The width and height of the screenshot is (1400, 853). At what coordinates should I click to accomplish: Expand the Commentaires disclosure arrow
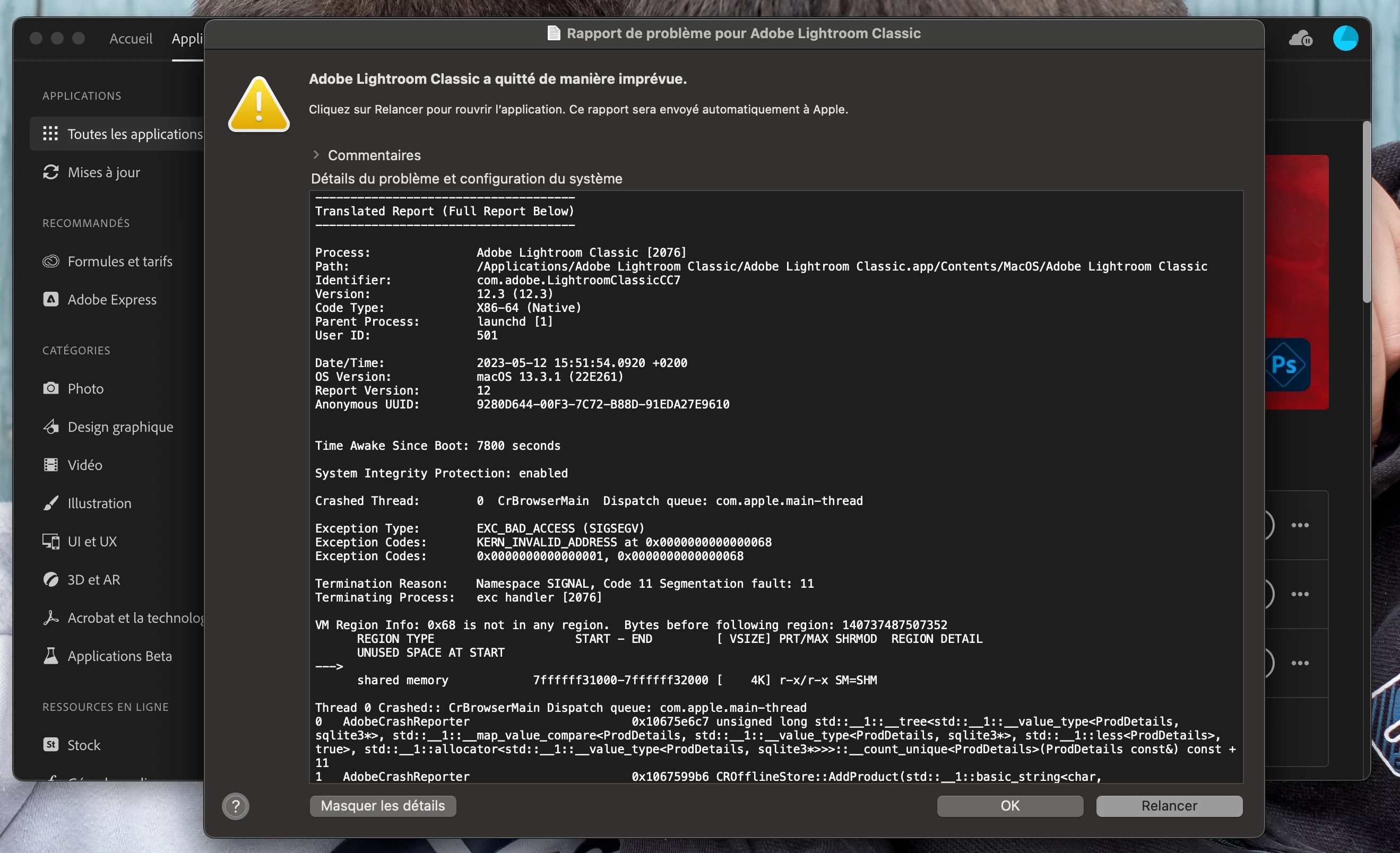(316, 154)
